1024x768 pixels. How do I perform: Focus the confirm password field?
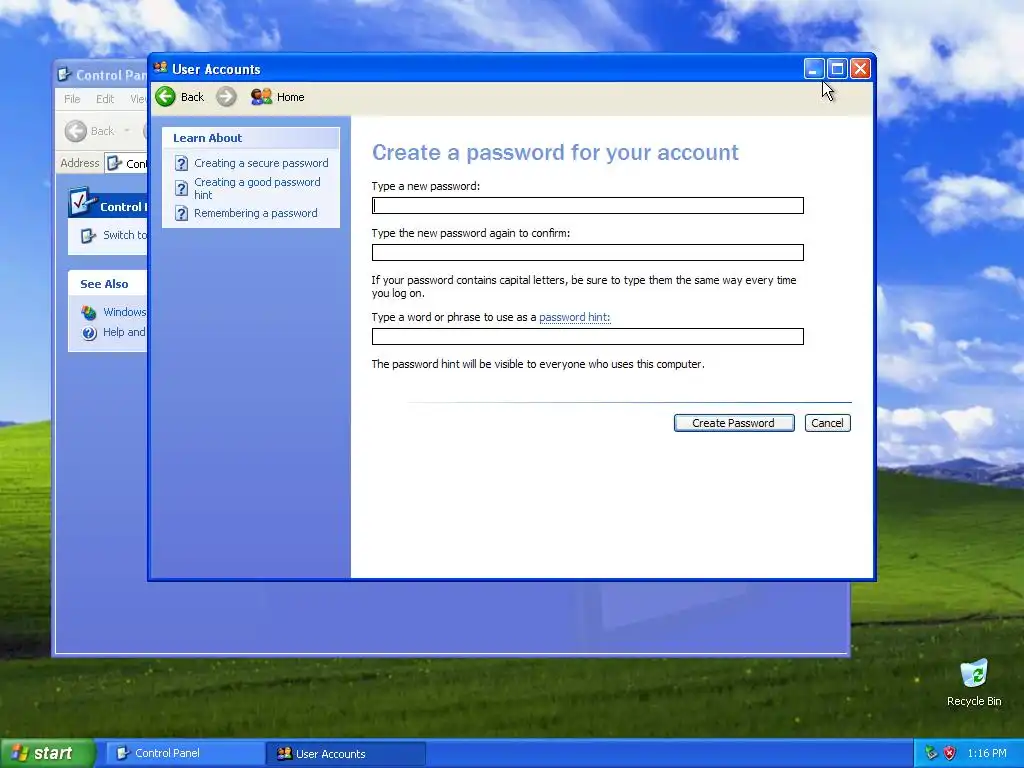pyautogui.click(x=588, y=253)
